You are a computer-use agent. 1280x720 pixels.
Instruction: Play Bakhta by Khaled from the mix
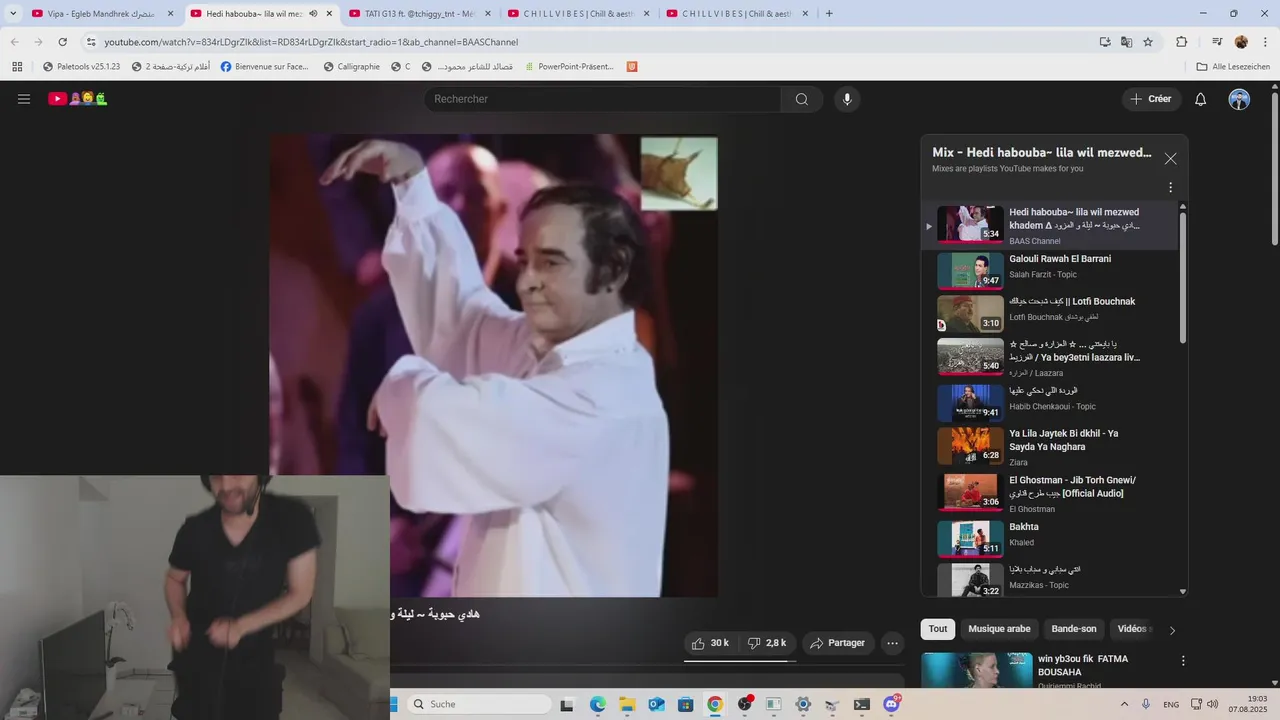click(1050, 537)
